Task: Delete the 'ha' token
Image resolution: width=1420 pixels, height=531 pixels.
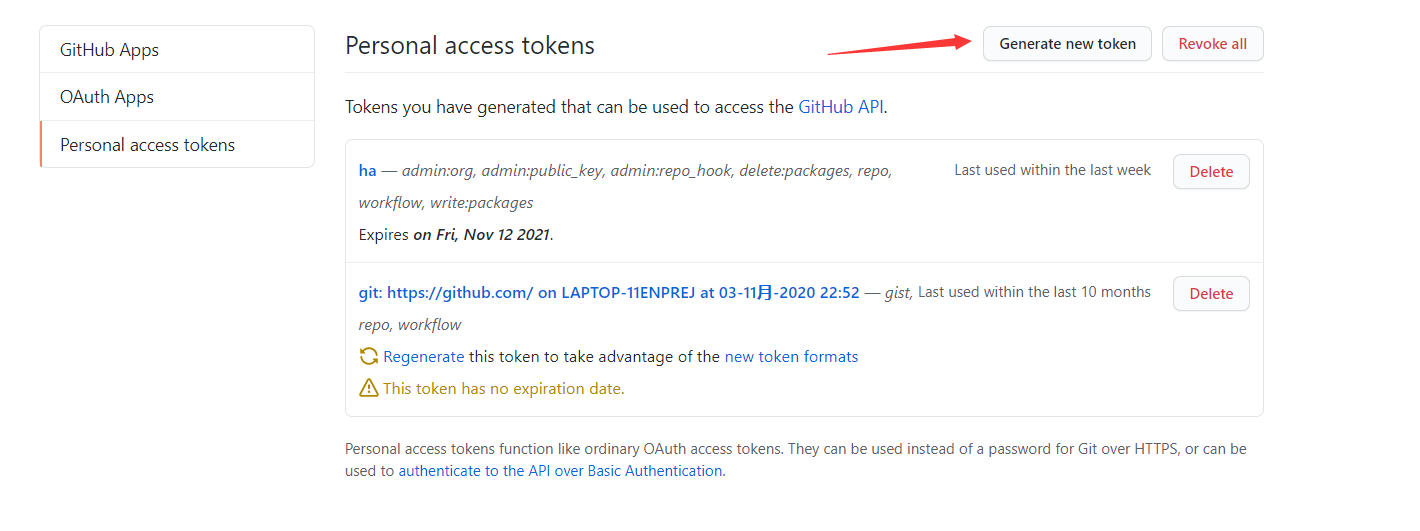Action: pyautogui.click(x=1211, y=171)
